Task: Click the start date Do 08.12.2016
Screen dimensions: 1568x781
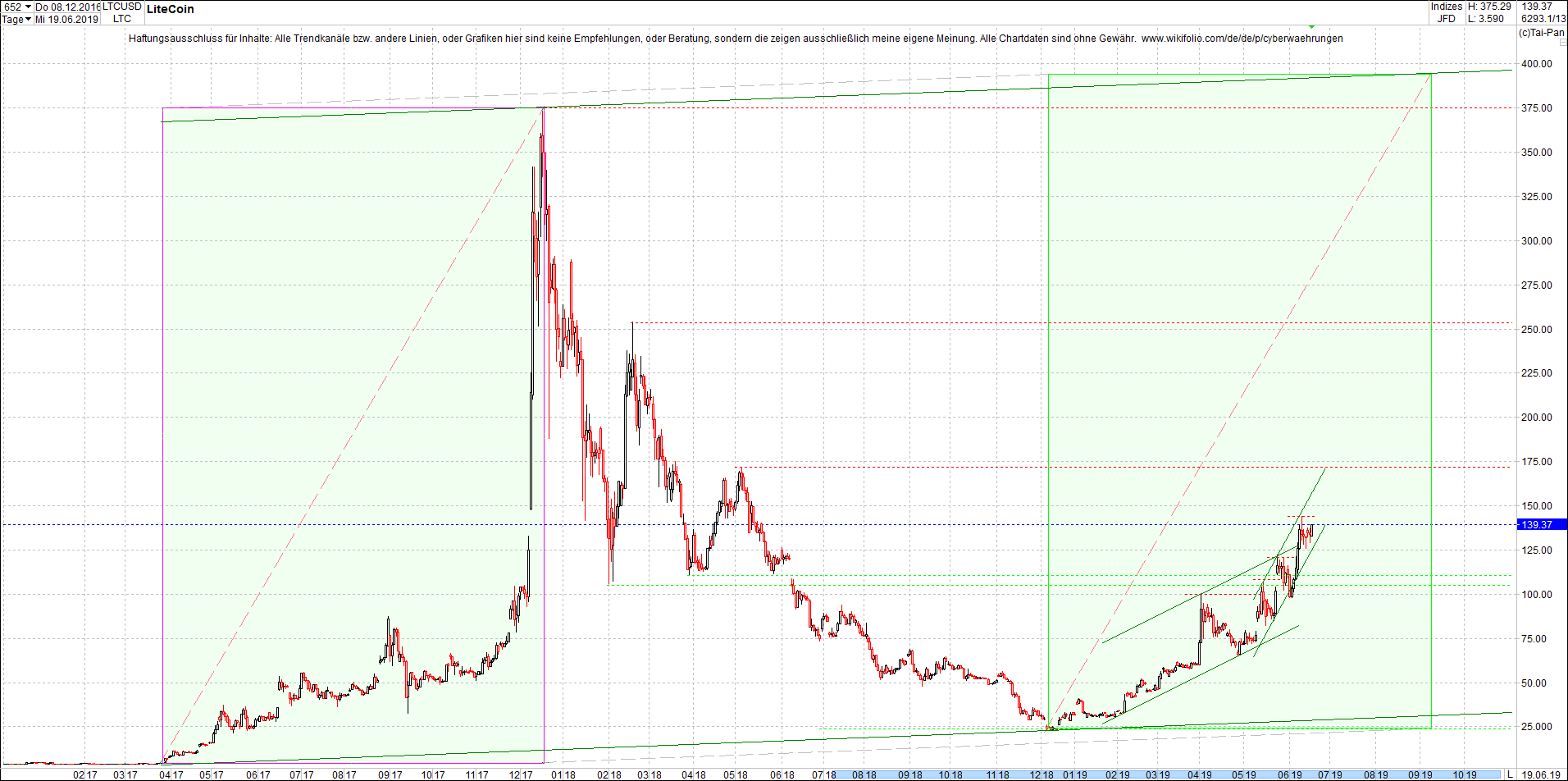Action: pyautogui.click(x=70, y=7)
